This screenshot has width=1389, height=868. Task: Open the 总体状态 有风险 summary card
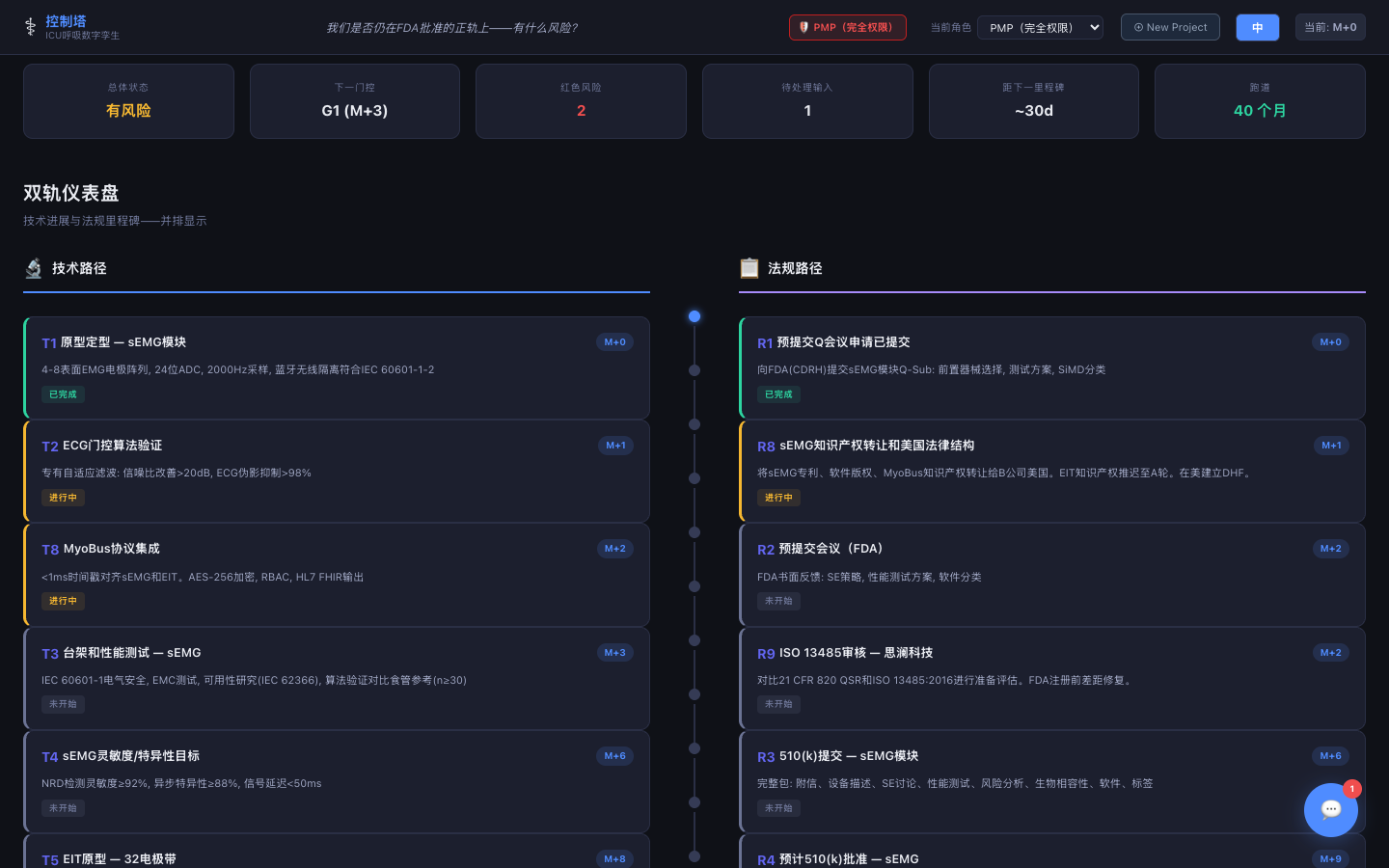(128, 101)
